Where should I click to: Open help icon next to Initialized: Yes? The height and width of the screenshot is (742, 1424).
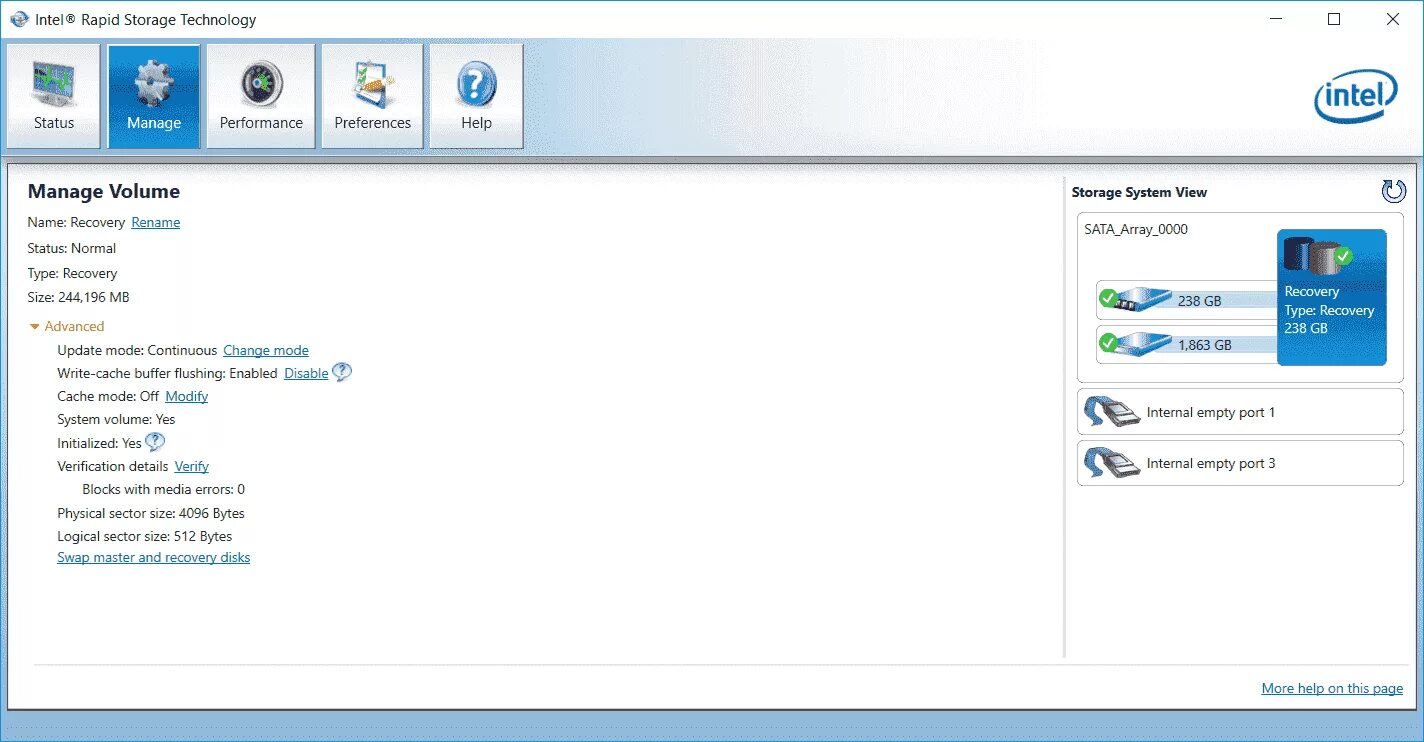point(155,441)
